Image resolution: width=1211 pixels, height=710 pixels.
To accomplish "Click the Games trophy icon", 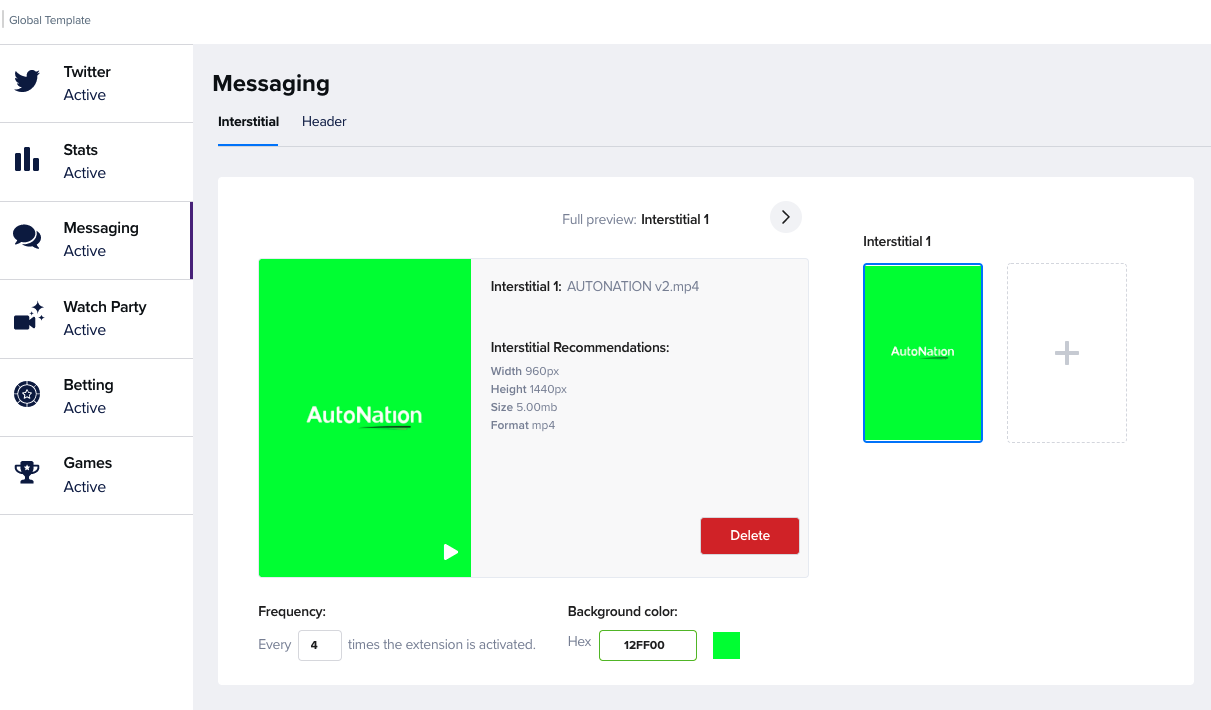I will 27,472.
